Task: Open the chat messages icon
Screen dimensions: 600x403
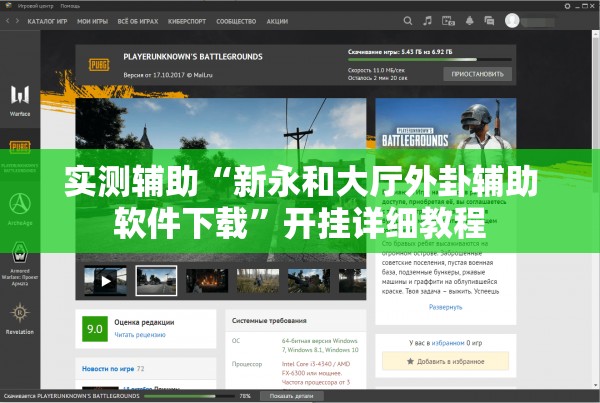Action: (x=489, y=21)
